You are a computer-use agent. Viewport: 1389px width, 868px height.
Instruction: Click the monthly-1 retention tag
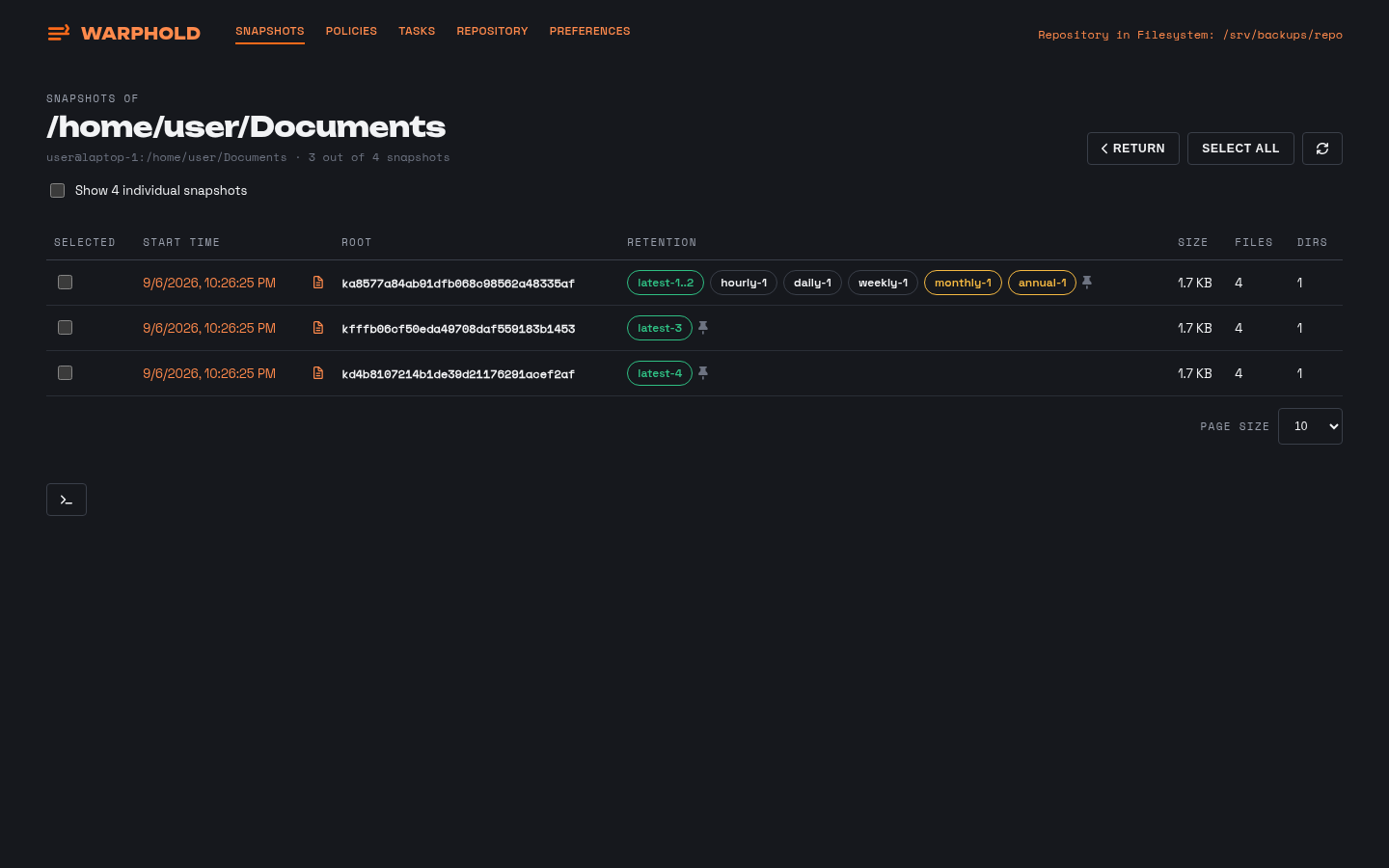pyautogui.click(x=963, y=283)
